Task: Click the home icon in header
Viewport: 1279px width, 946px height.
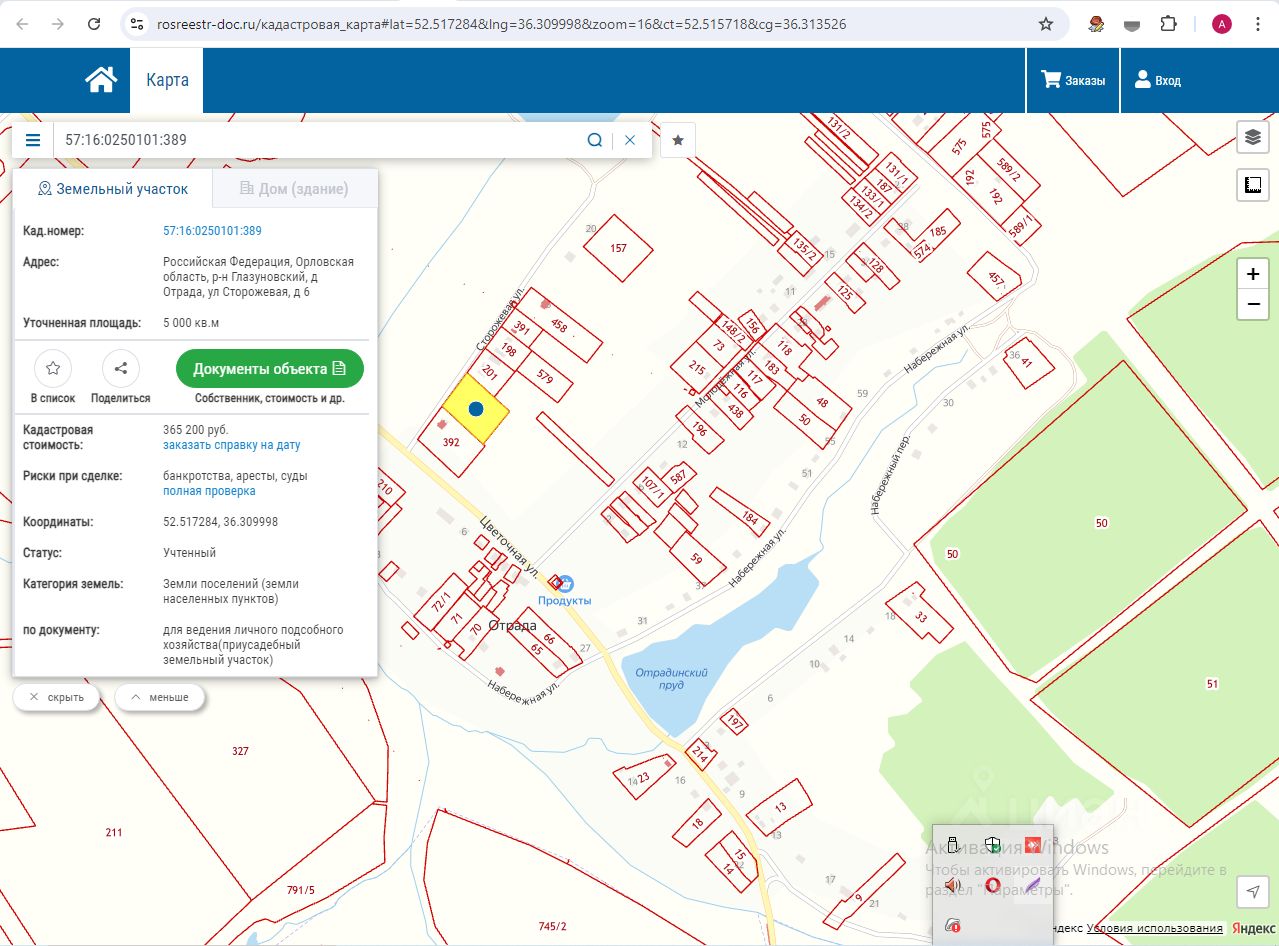Action: point(101,80)
